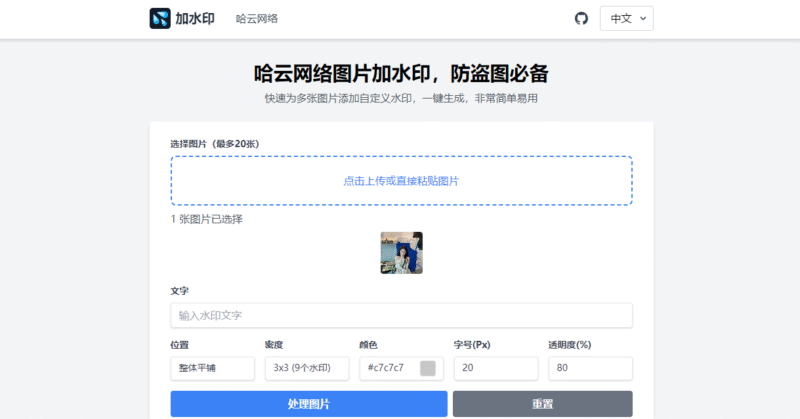Click the 加水印 brand title
This screenshot has width=800, height=419.
(x=195, y=19)
